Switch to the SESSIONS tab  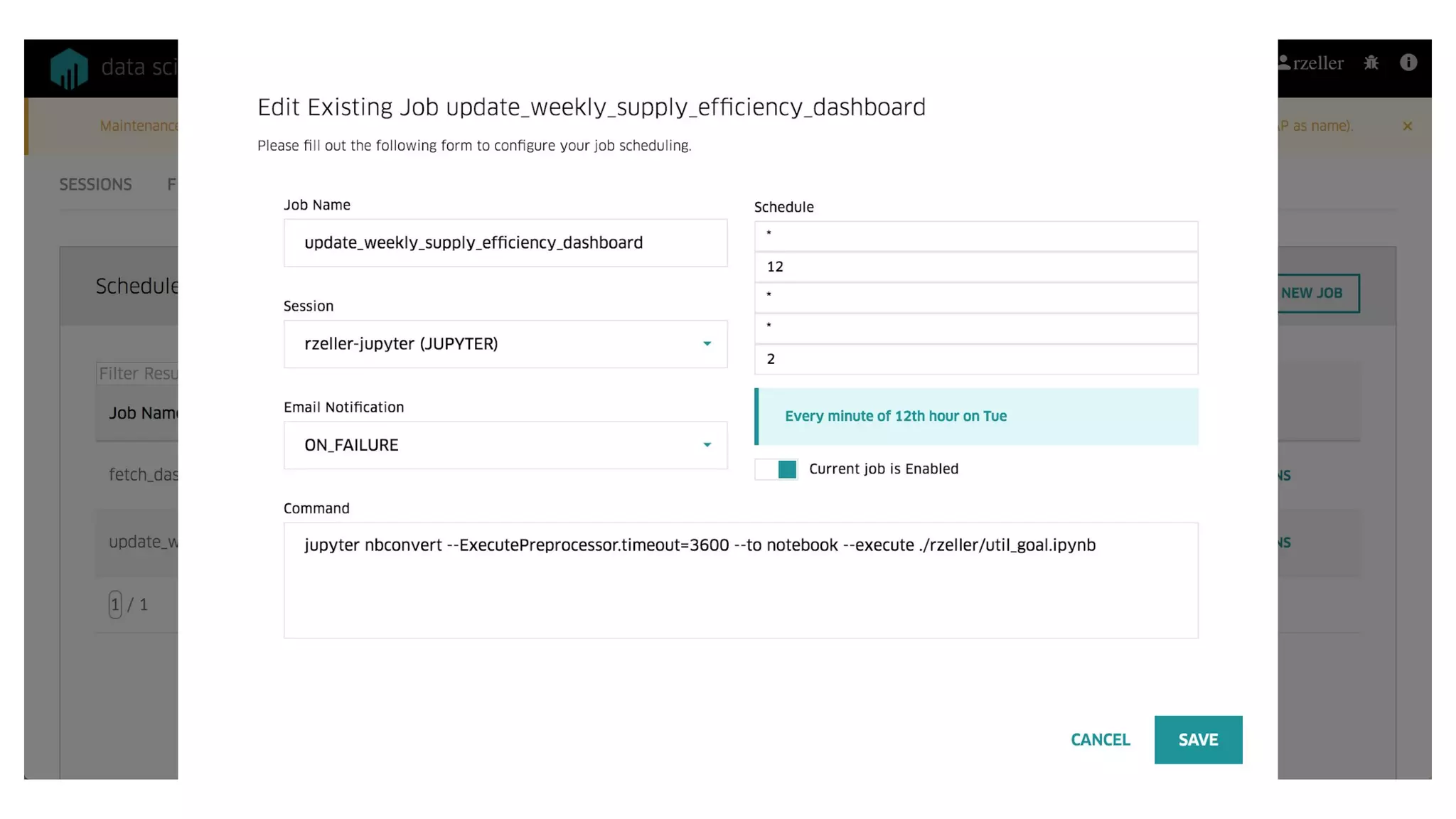coord(95,185)
